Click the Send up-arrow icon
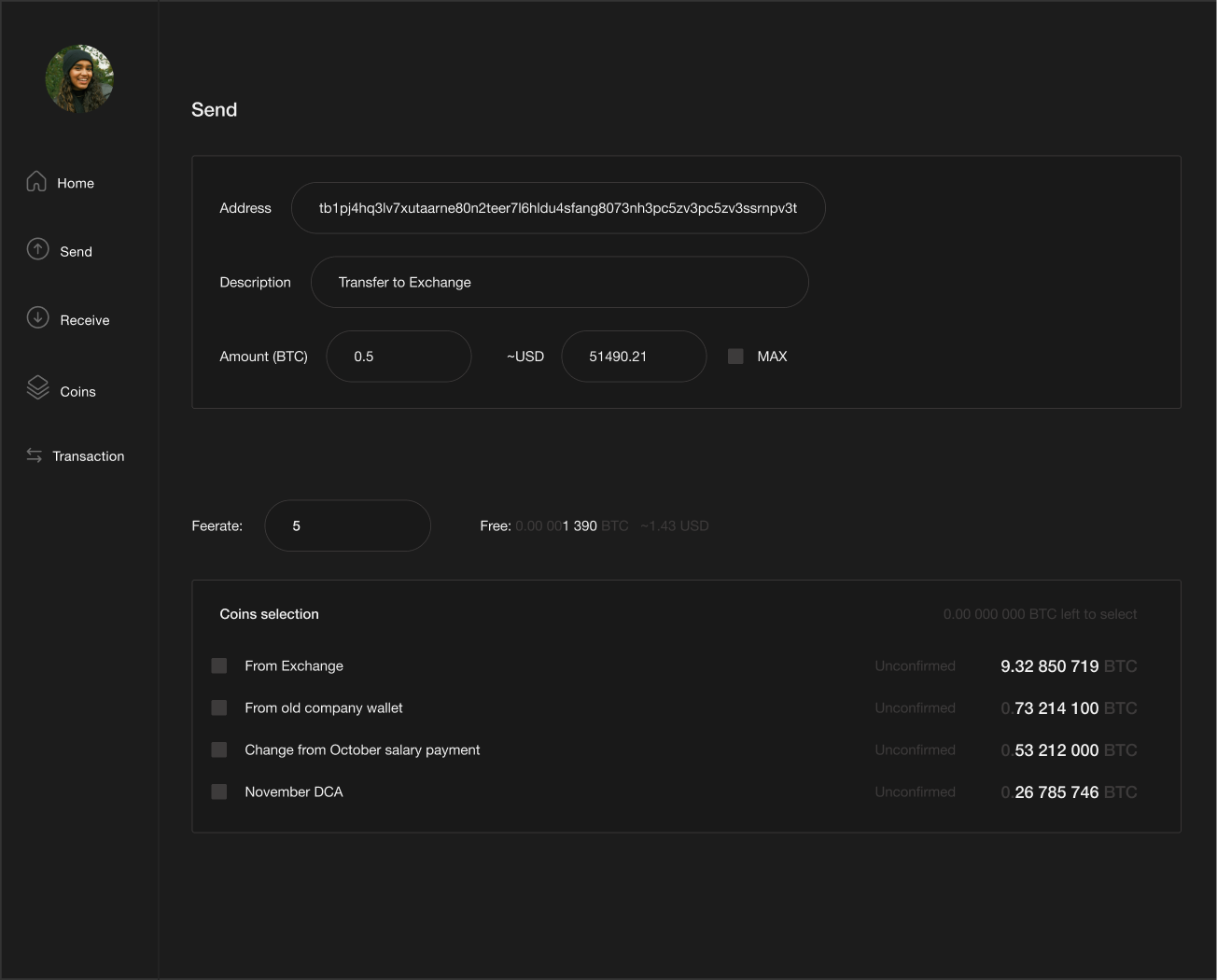The width and height of the screenshot is (1217, 980). [x=37, y=249]
